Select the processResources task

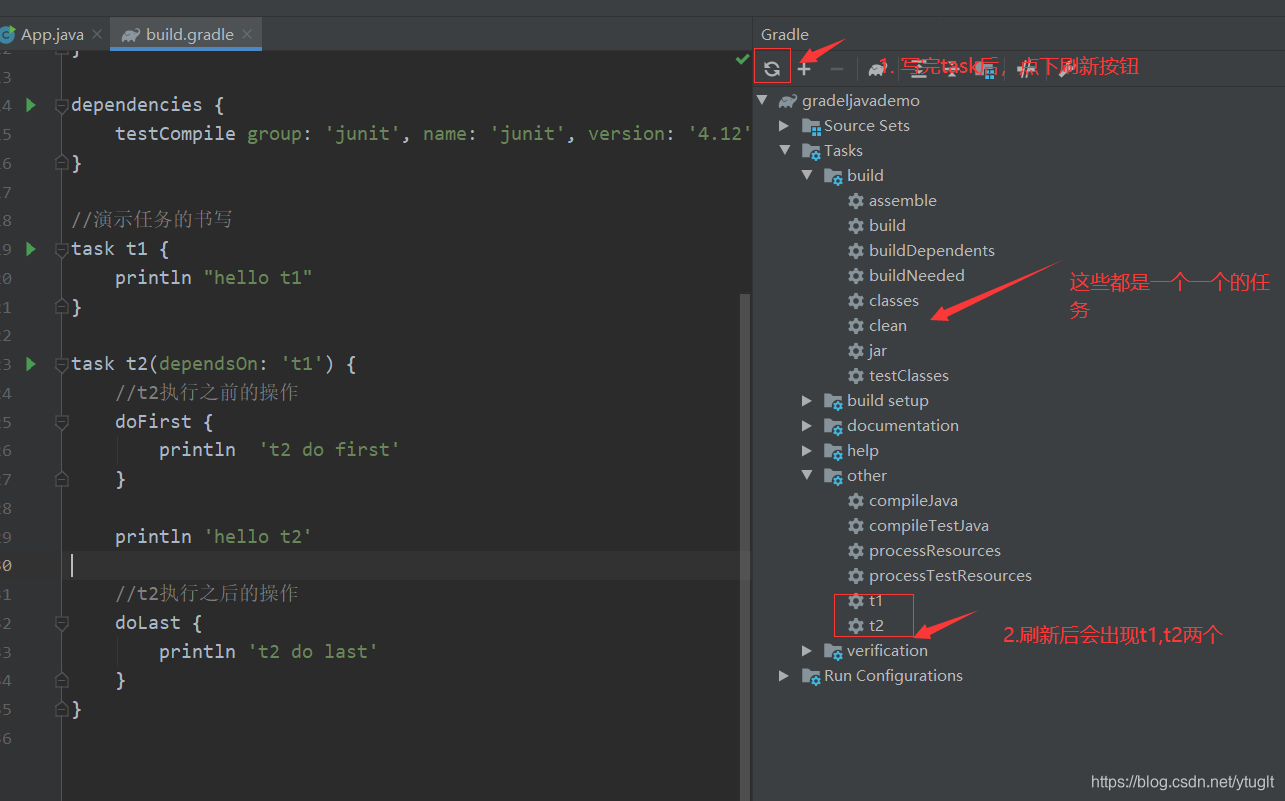[934, 550]
